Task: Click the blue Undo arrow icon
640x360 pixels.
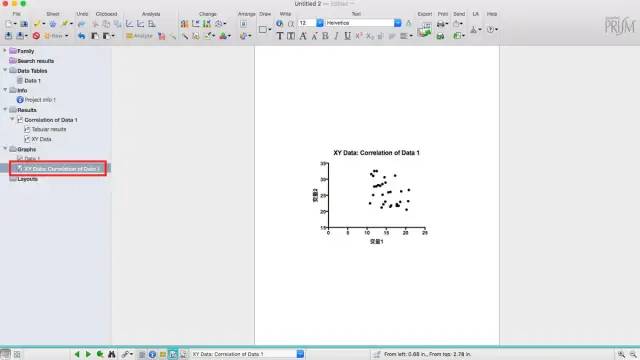Action: pyautogui.click(x=82, y=36)
